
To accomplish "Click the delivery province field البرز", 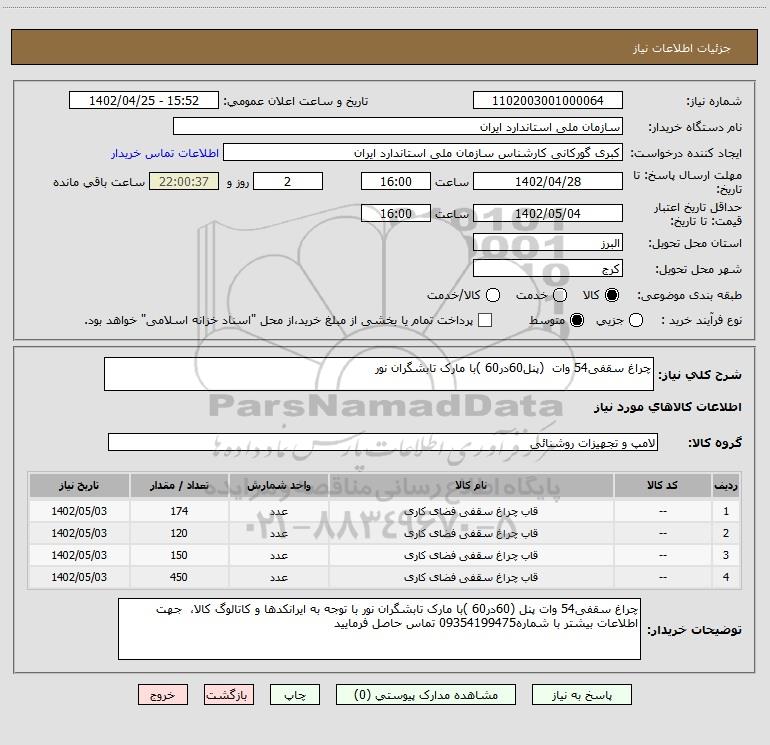I will [x=548, y=243].
